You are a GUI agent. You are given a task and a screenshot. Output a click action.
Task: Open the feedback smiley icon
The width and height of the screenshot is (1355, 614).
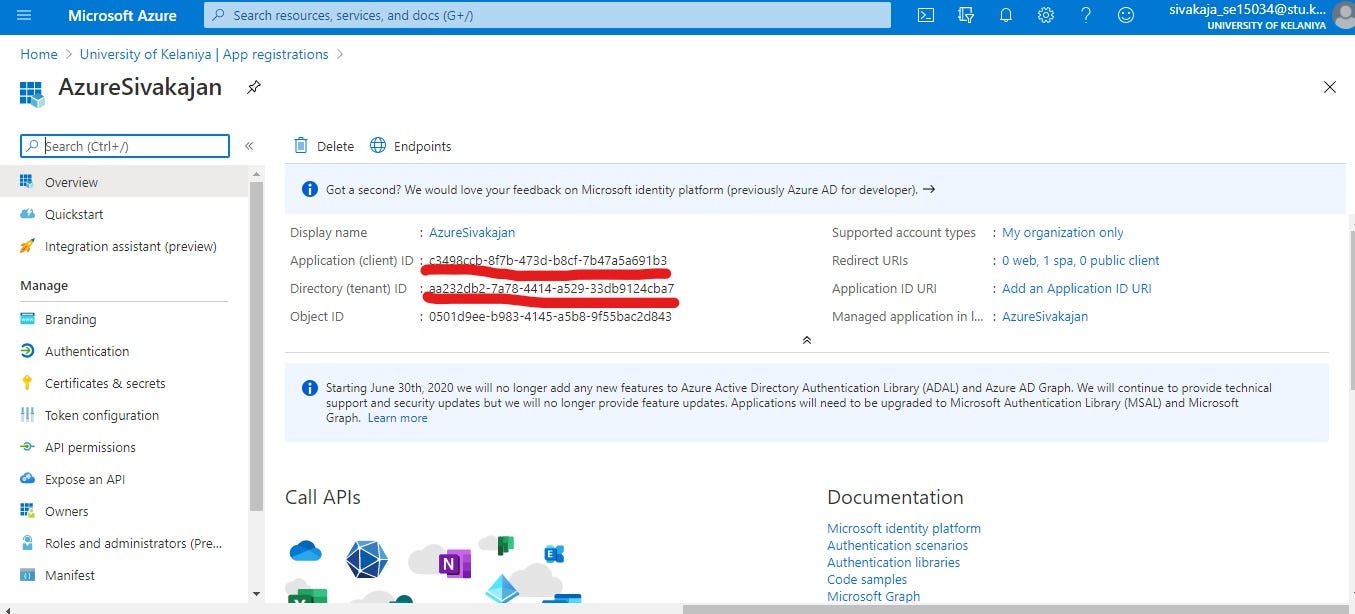1126,15
